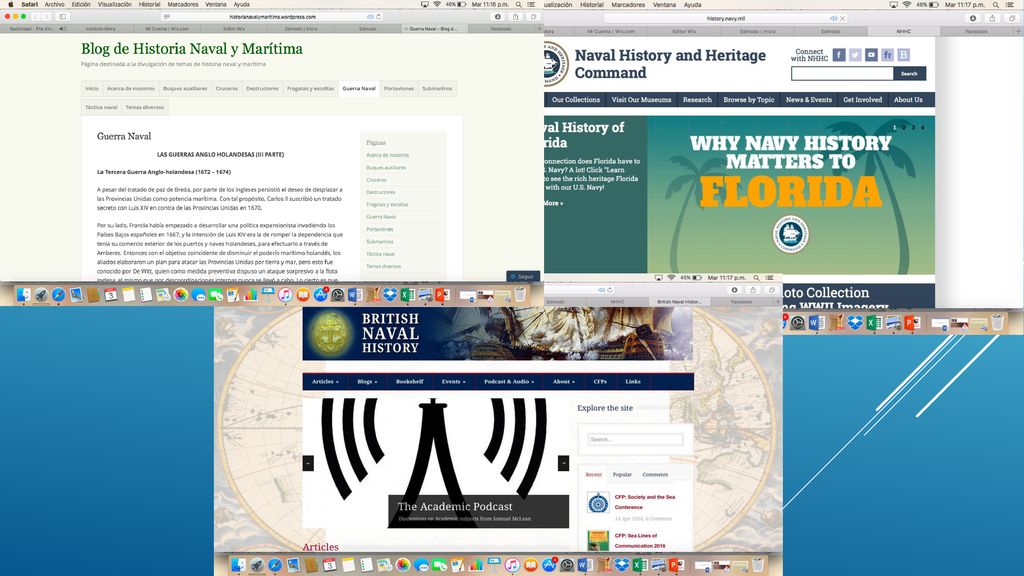Open Messages in the dock at the screen bottom
The height and width of the screenshot is (576, 1024).
[422, 565]
